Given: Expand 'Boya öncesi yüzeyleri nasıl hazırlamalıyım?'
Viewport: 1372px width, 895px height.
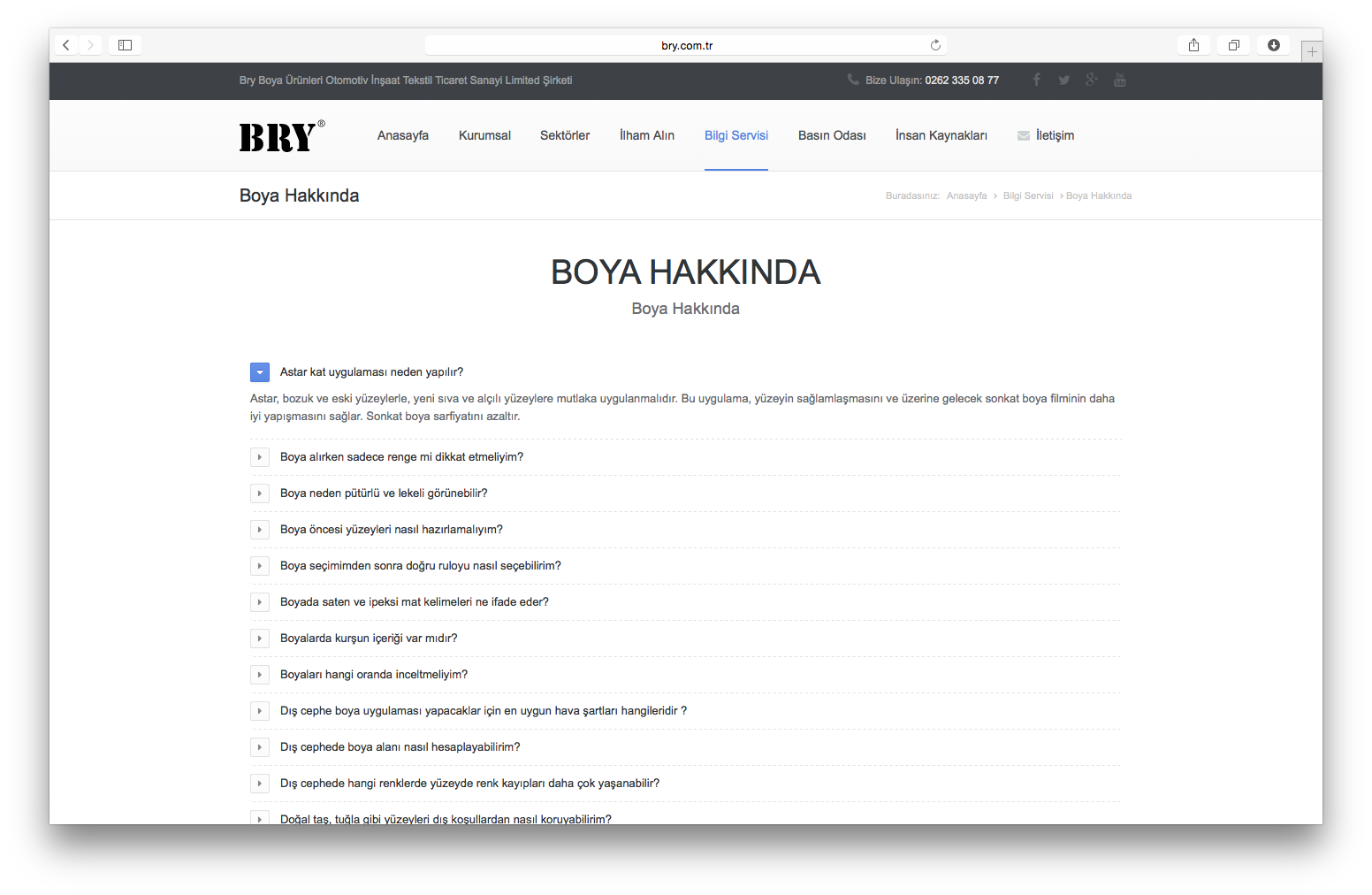Looking at the screenshot, I should pos(260,530).
